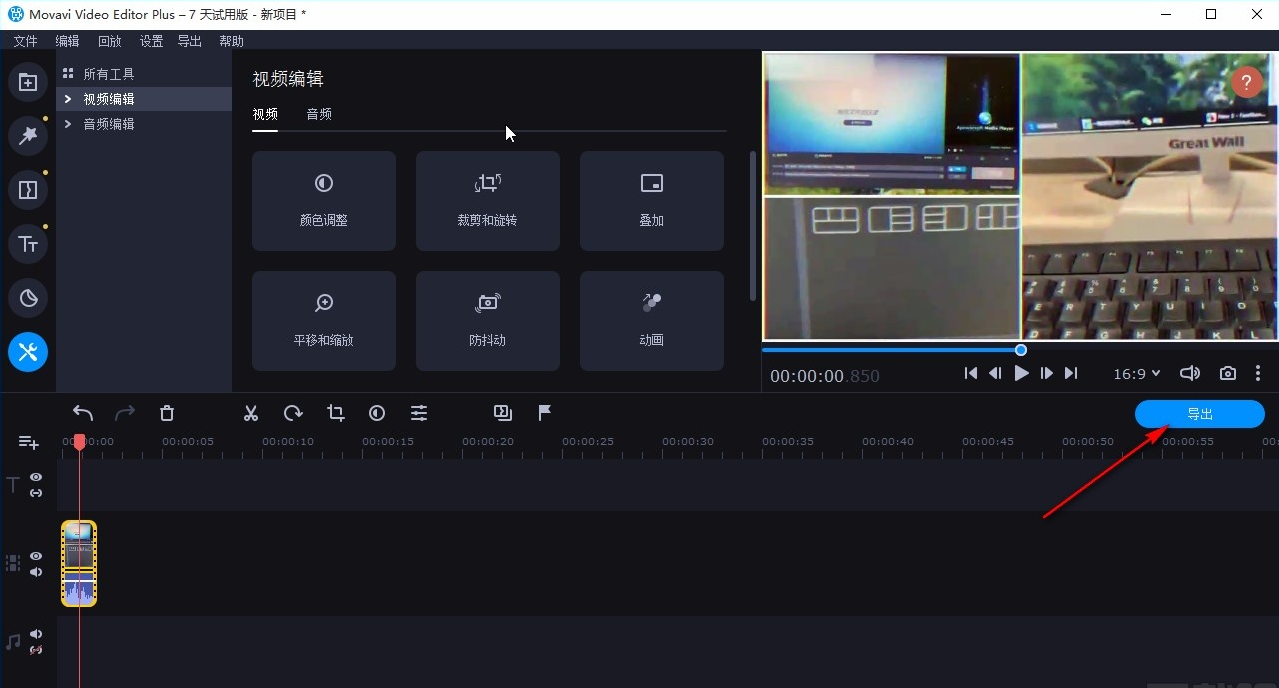The image size is (1279, 688).
Task: Open the 编辑 menu
Action: coord(67,41)
